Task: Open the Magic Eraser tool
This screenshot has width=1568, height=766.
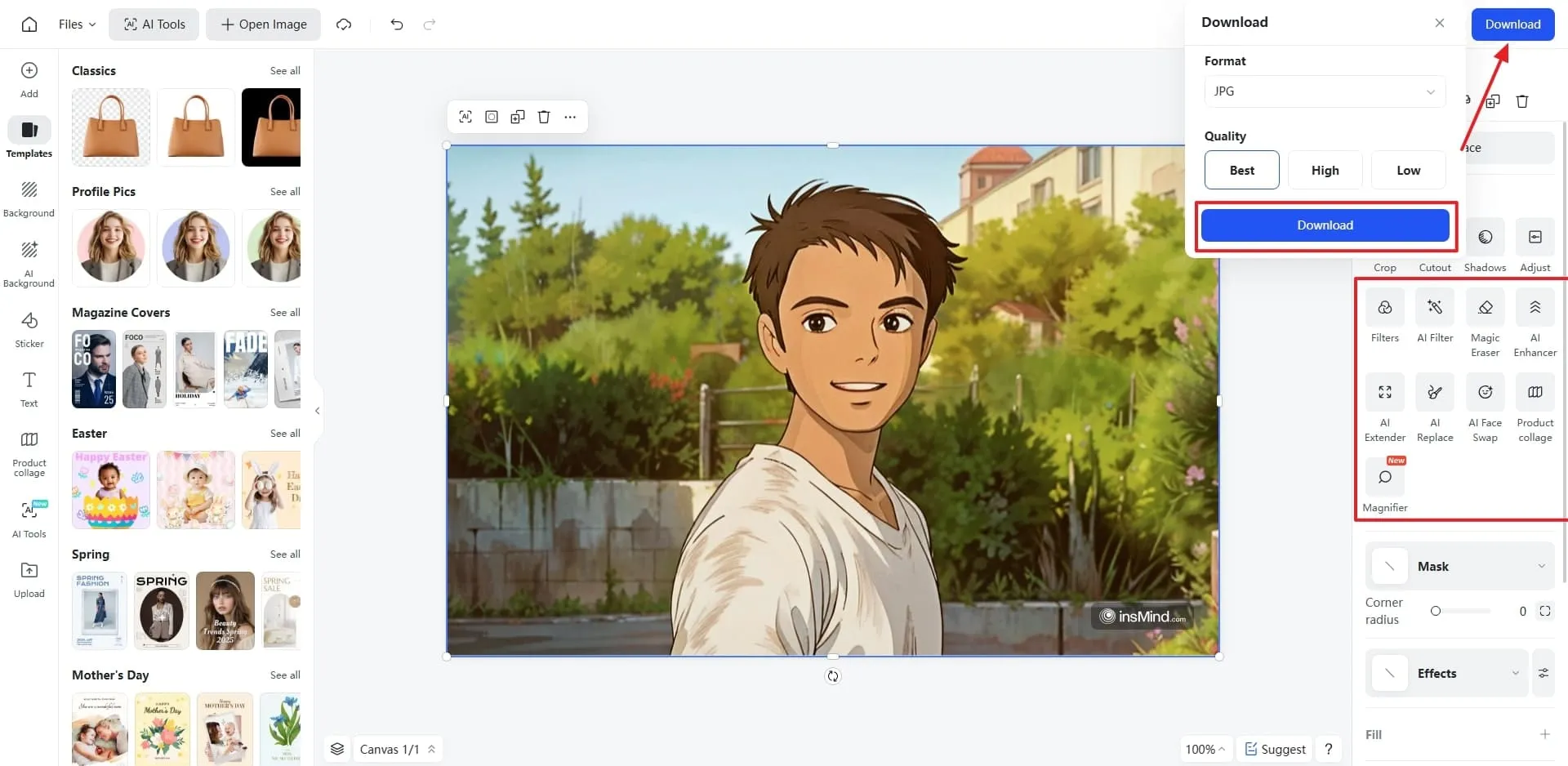Action: point(1485,308)
